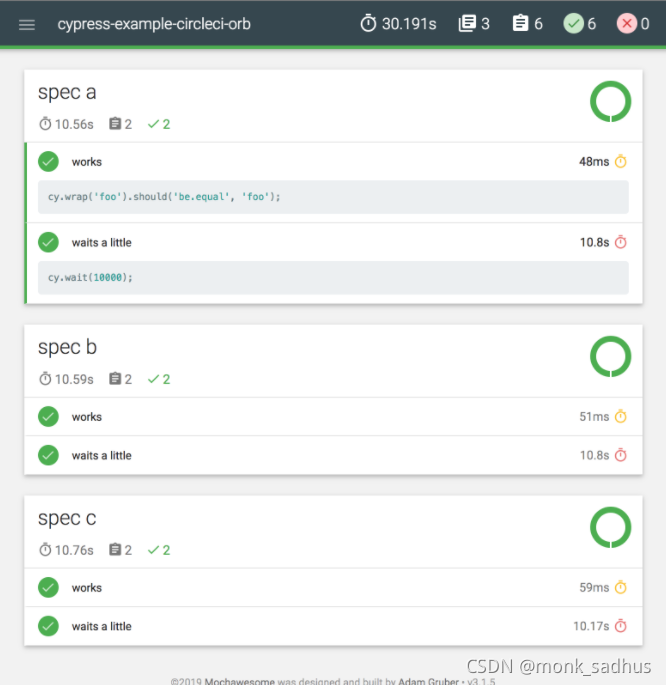Click the spec b tests clipboard icon

115,379
